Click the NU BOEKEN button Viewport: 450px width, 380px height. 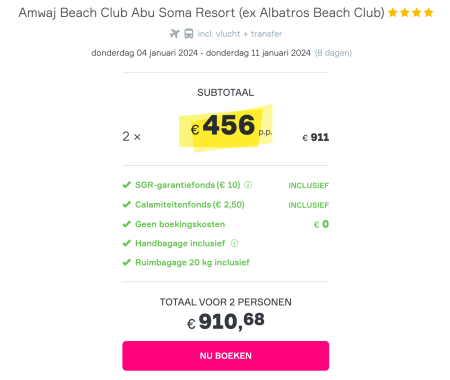coord(225,356)
